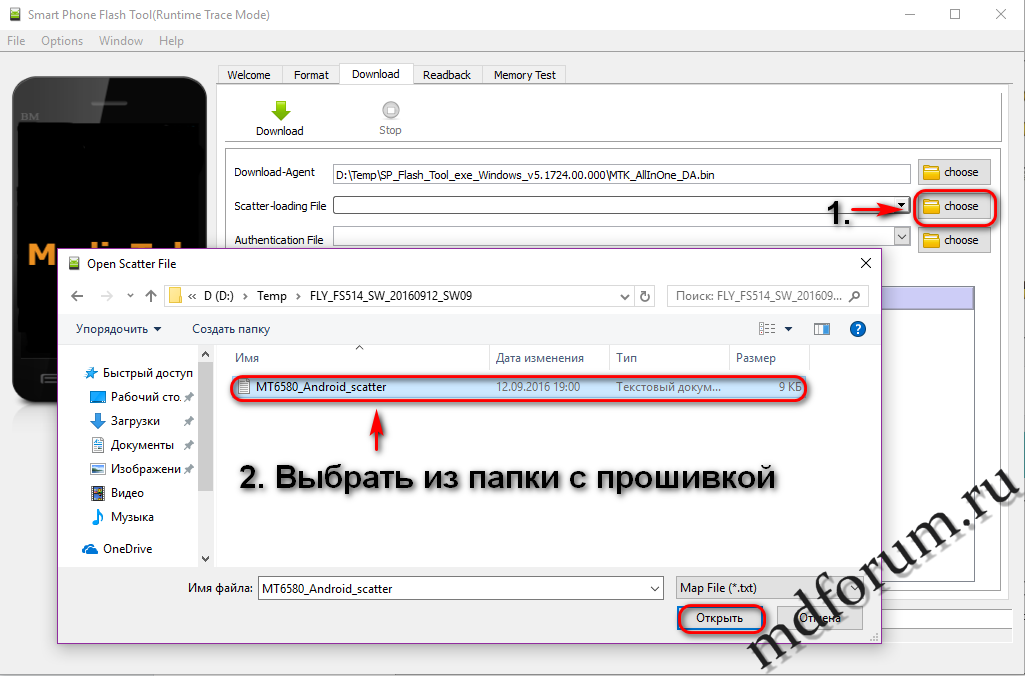This screenshot has height=676, width=1025.
Task: Switch to the Readback tab
Action: (446, 75)
